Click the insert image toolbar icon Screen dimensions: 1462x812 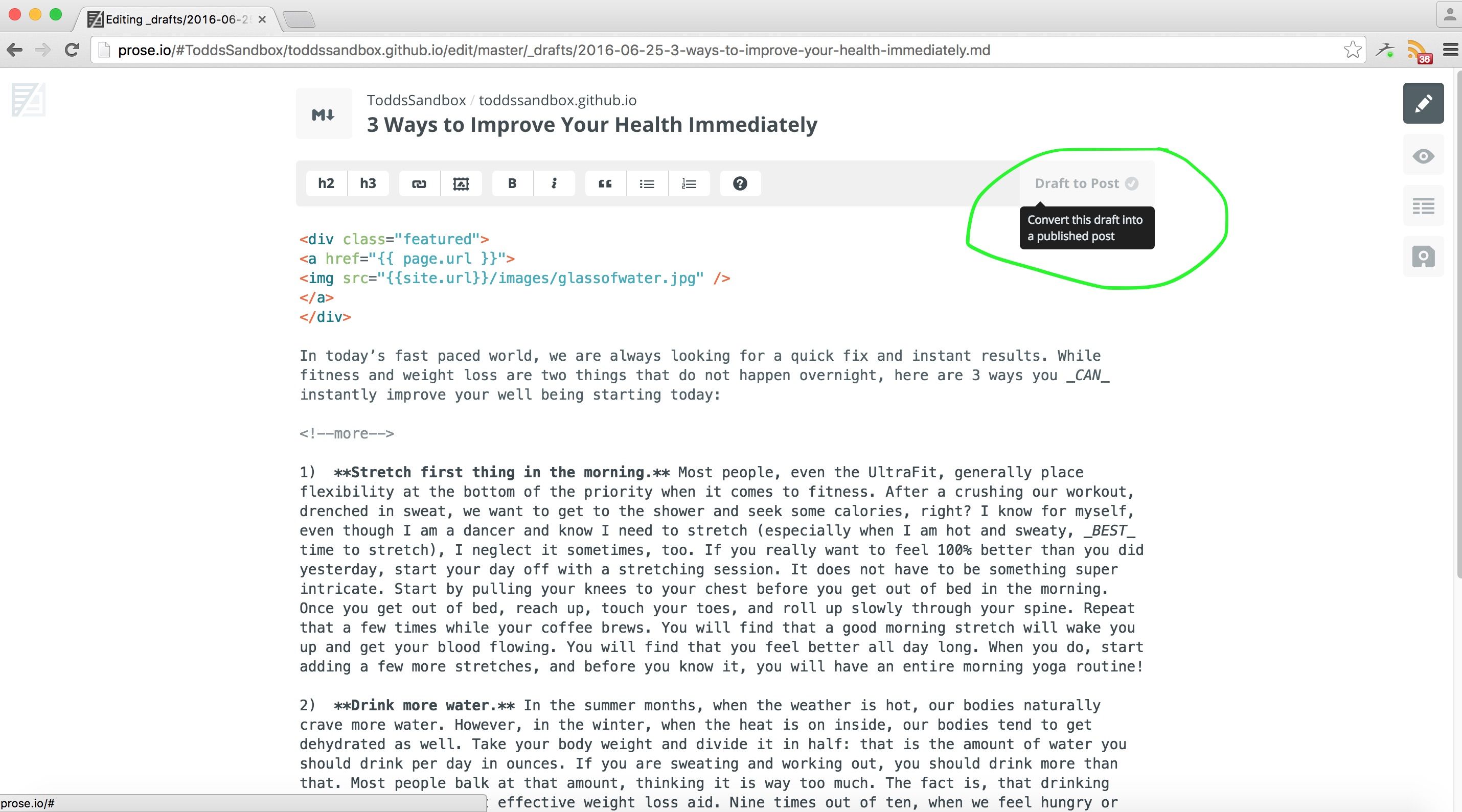(461, 183)
